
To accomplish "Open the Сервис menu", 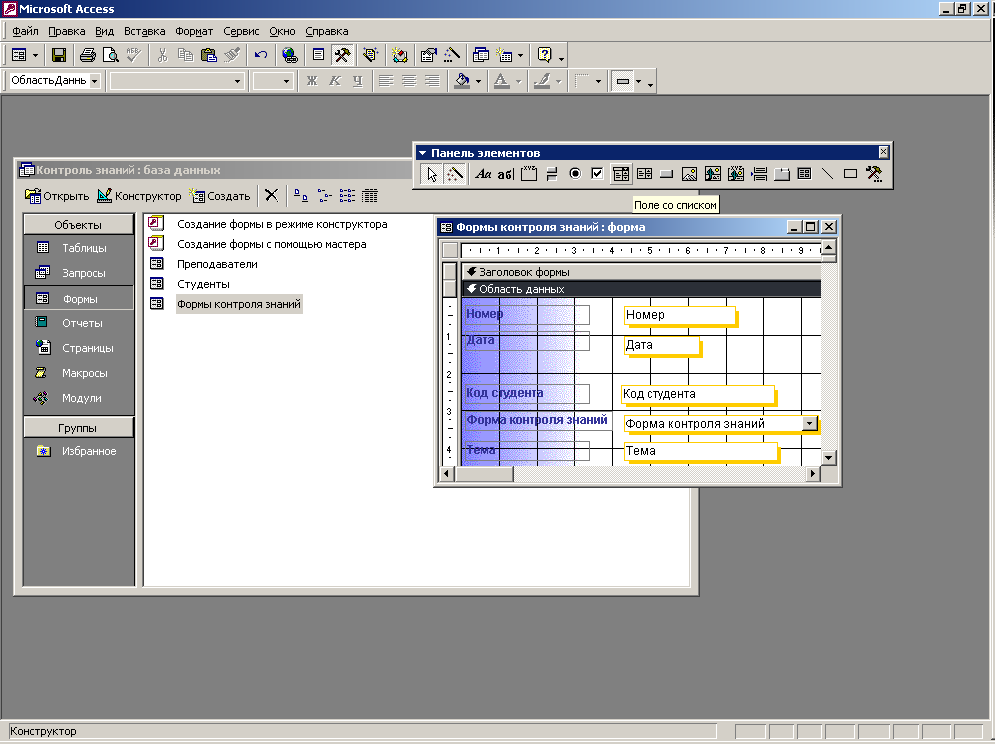I will [x=241, y=31].
